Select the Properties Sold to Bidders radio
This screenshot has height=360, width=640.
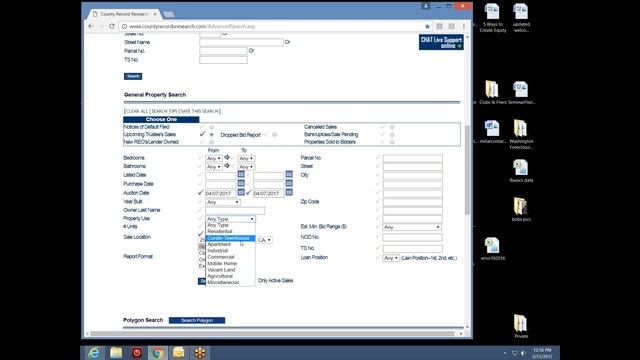point(392,142)
